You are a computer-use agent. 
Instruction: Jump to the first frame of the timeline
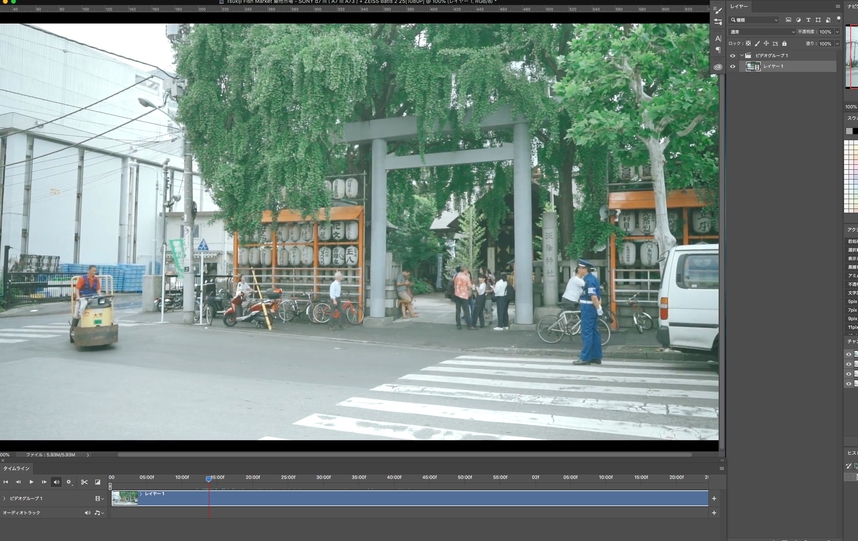point(6,482)
